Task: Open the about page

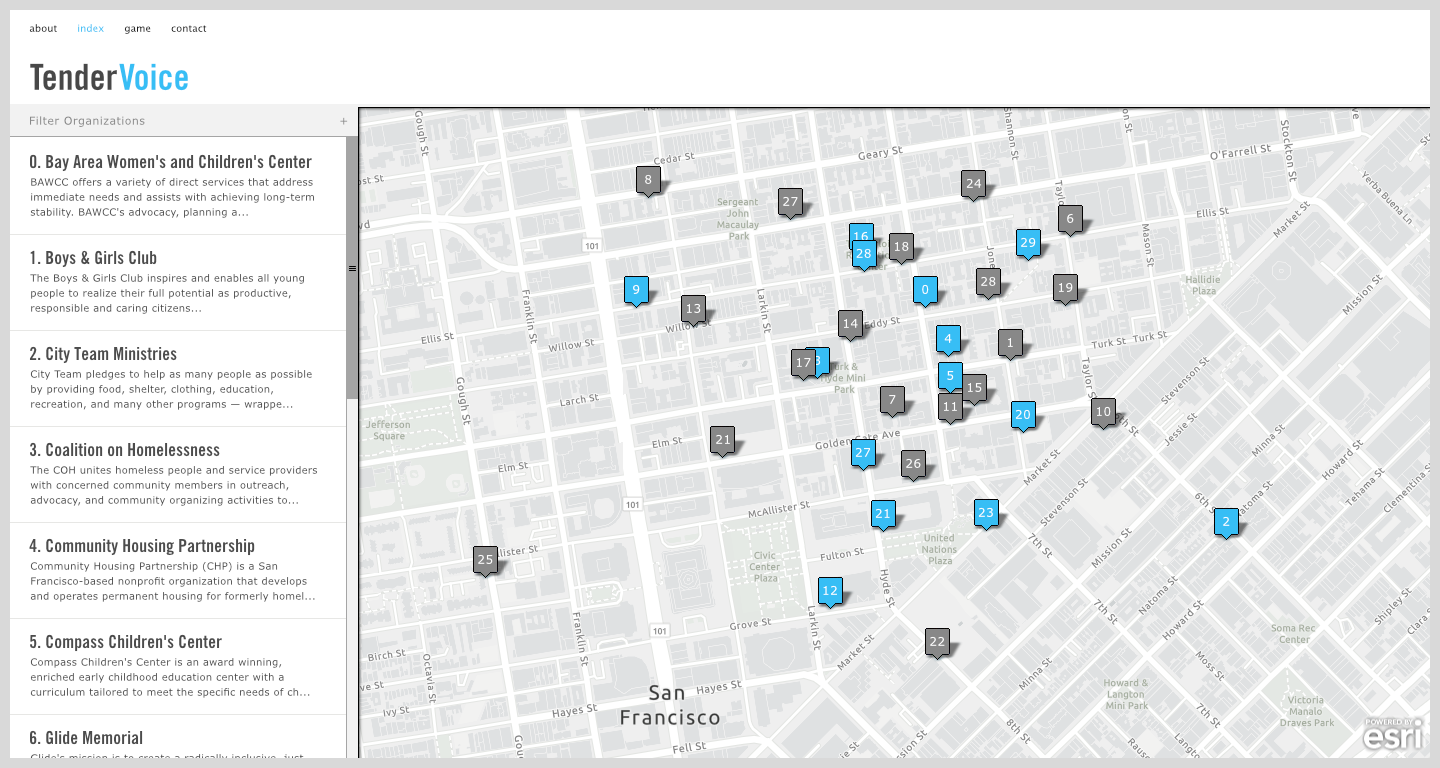Action: (43, 28)
